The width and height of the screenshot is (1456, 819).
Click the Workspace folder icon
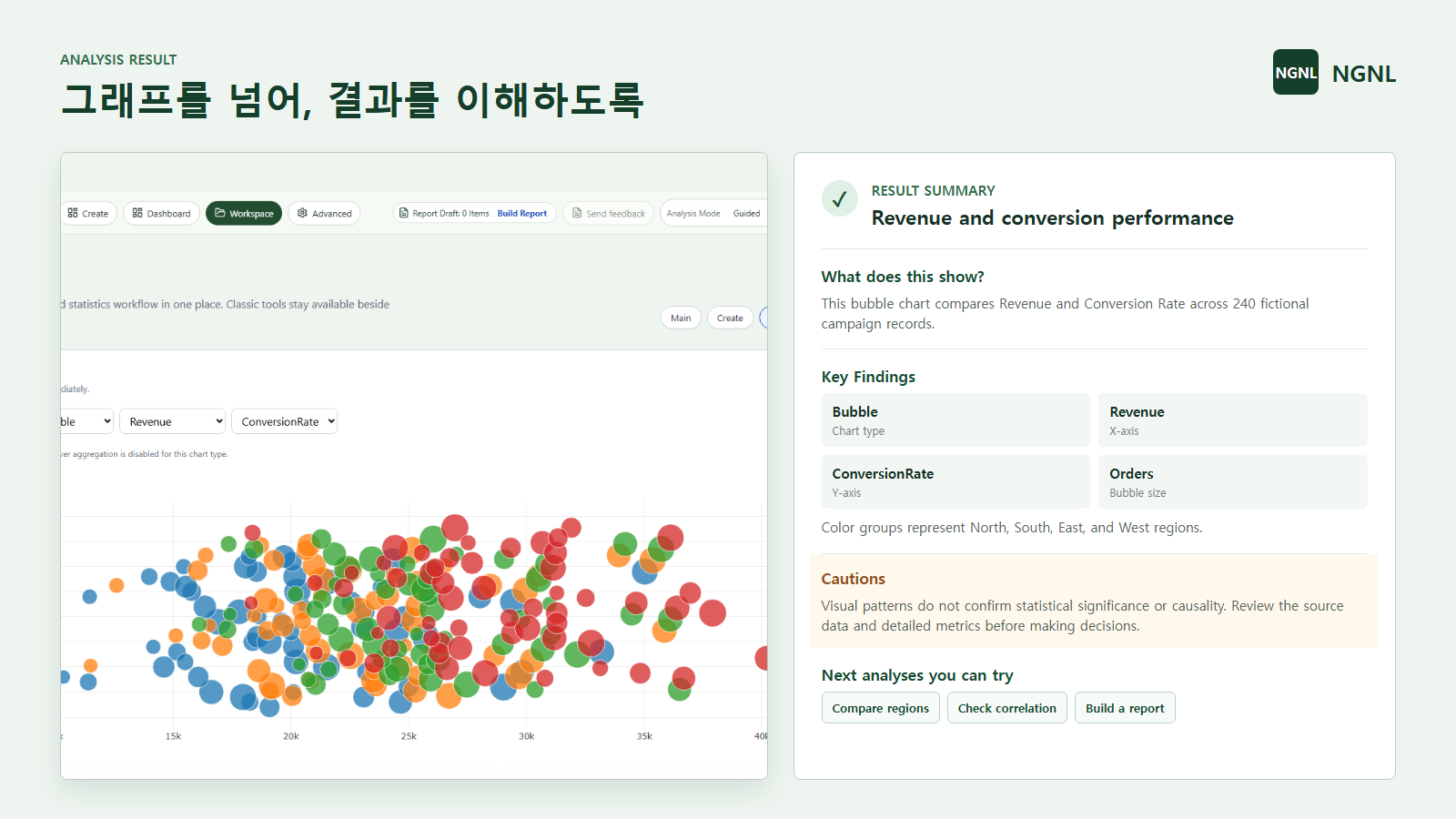220,213
